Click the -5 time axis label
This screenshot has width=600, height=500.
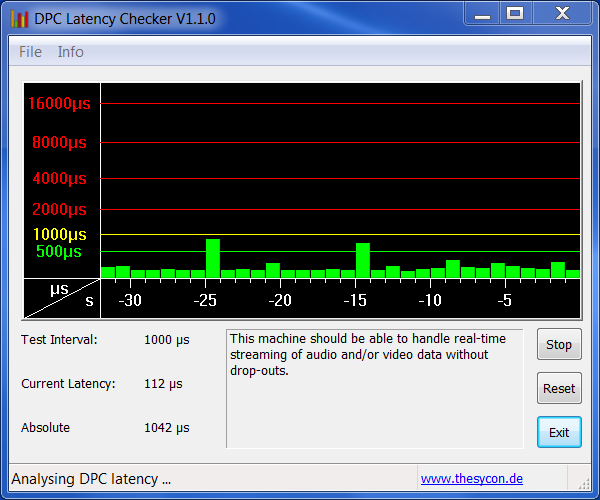(x=505, y=300)
